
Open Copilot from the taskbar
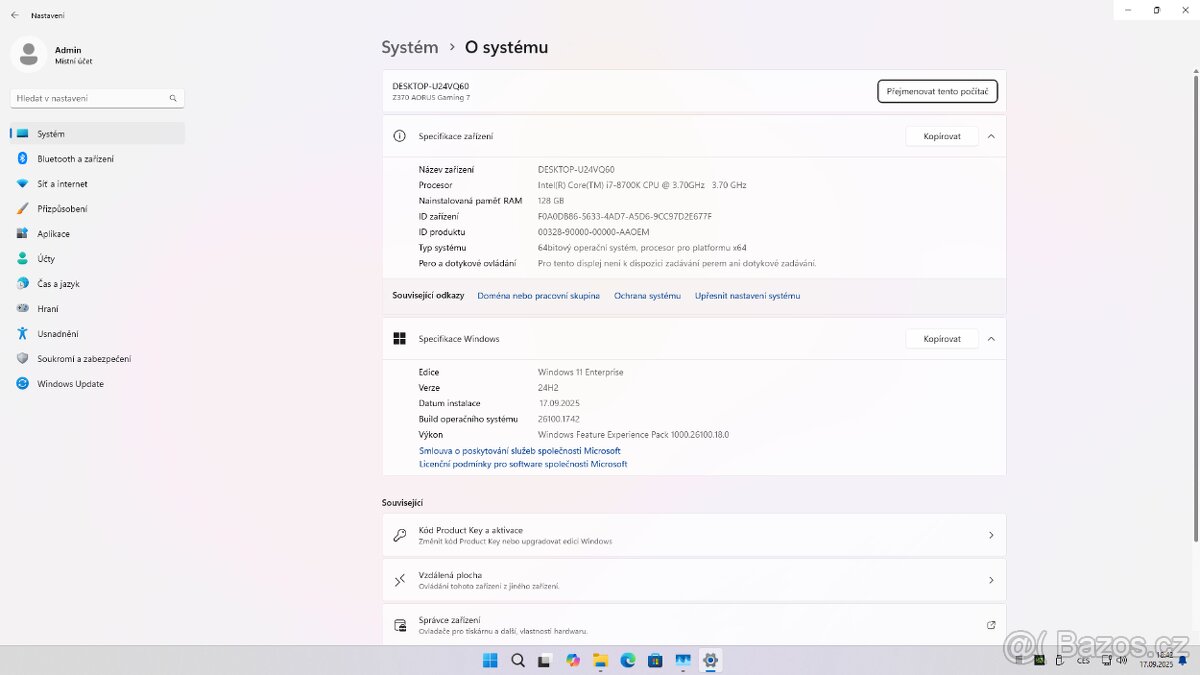(x=571, y=660)
